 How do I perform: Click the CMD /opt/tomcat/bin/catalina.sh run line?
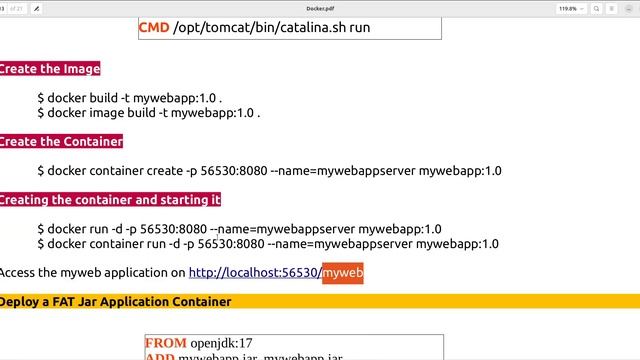pyautogui.click(x=254, y=27)
